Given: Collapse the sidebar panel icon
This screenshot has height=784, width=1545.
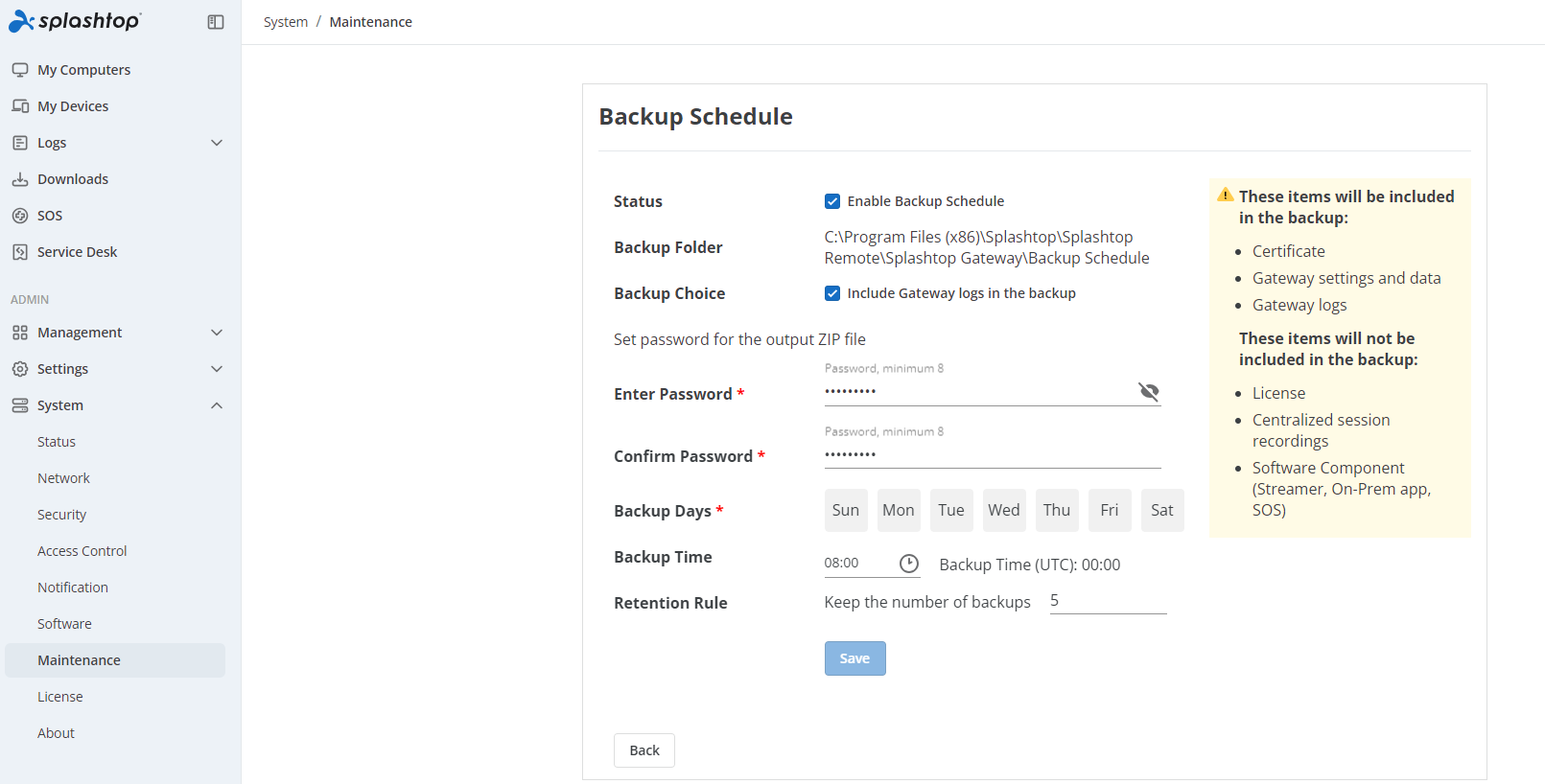Looking at the screenshot, I should [216, 22].
